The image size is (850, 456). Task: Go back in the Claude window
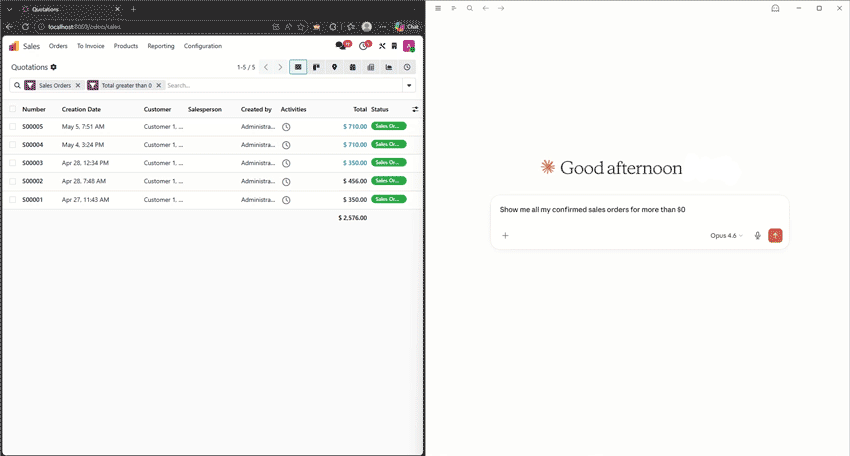[486, 8]
